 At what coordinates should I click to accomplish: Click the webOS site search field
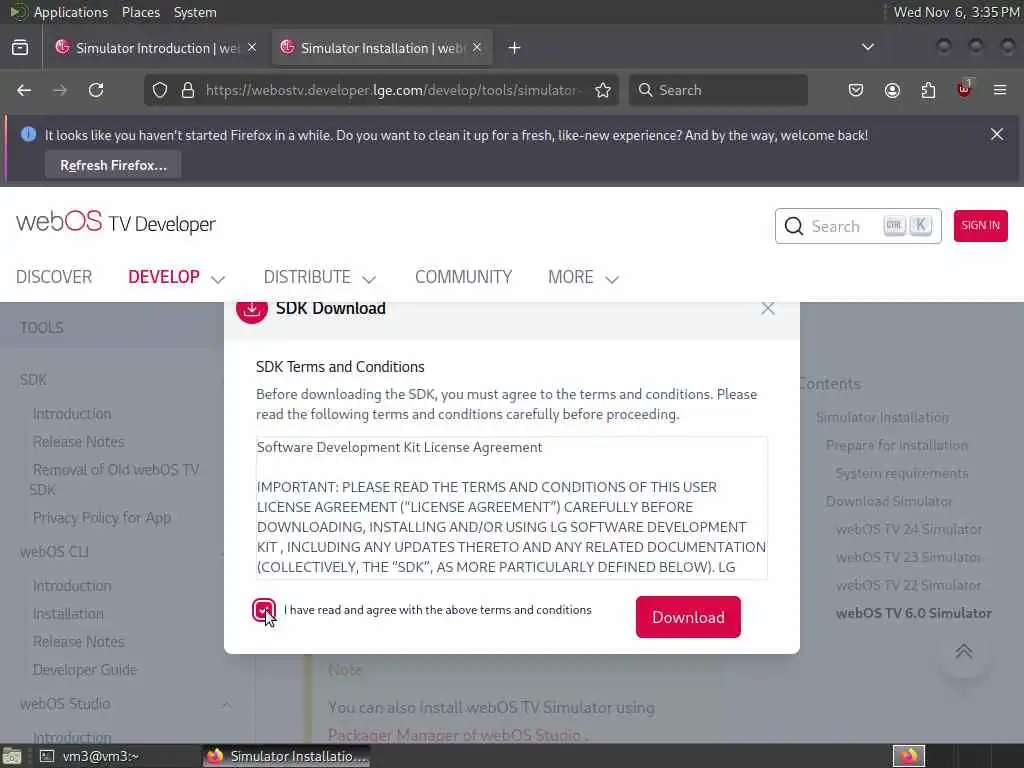(858, 226)
